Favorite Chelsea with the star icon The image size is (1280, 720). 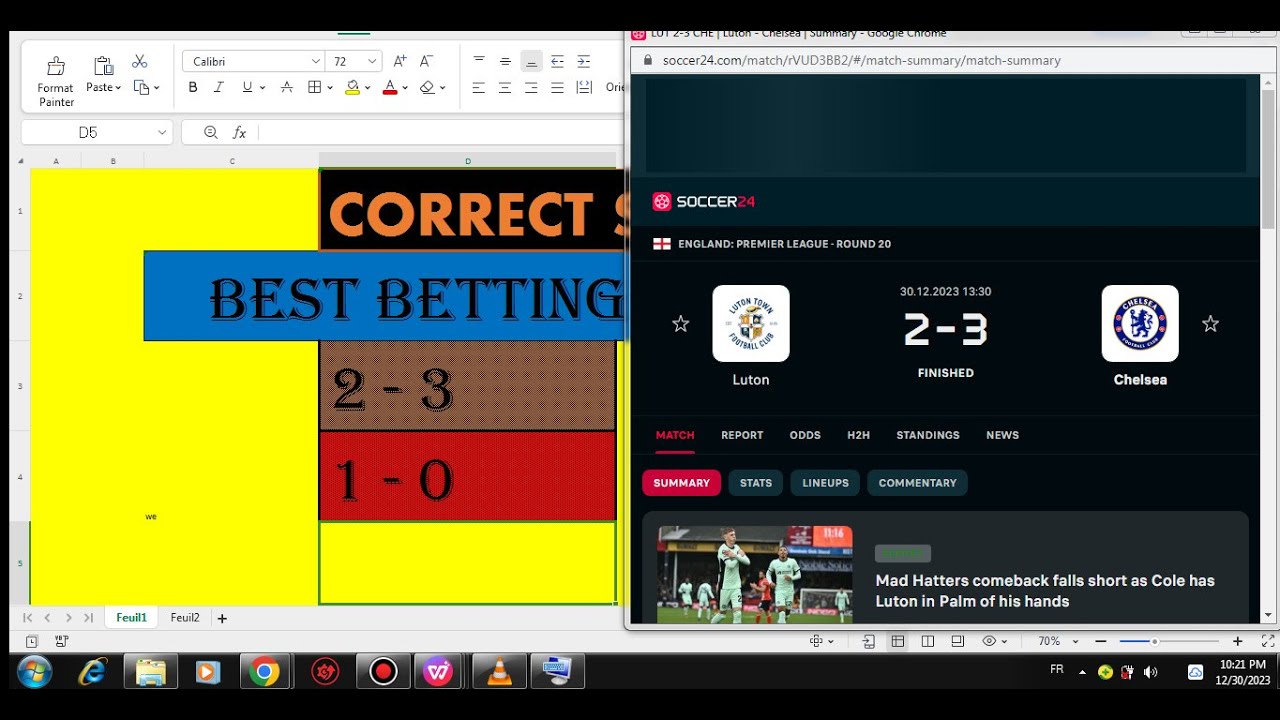point(1210,324)
